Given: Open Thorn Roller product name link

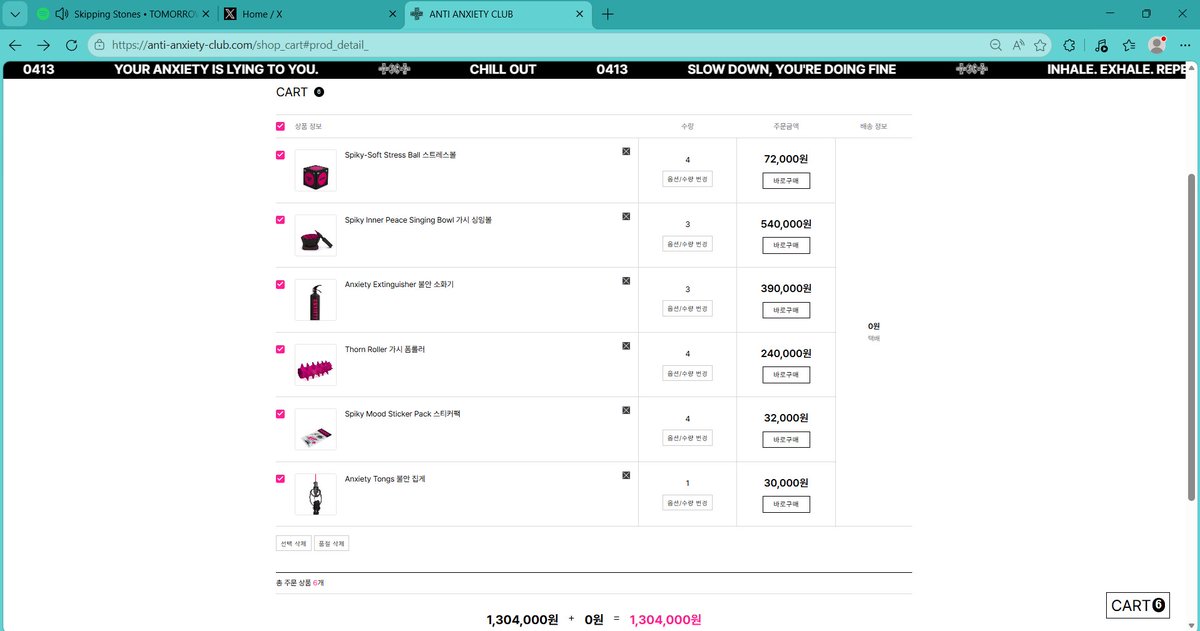Looking at the screenshot, I should point(385,349).
